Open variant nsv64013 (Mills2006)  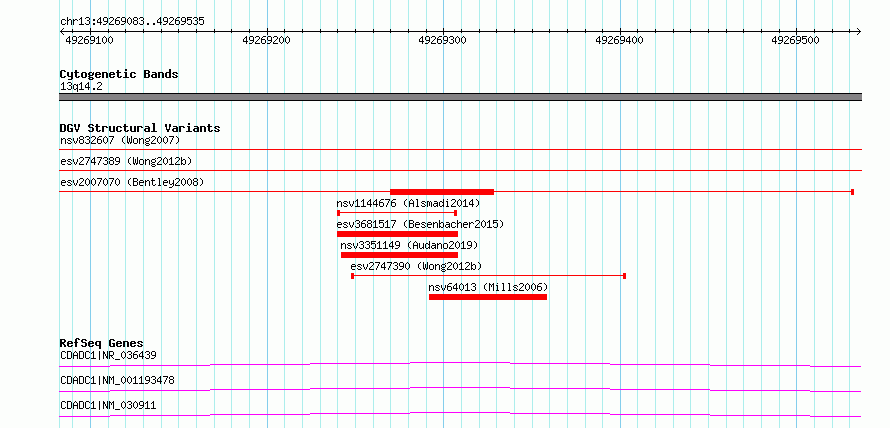[x=488, y=287]
